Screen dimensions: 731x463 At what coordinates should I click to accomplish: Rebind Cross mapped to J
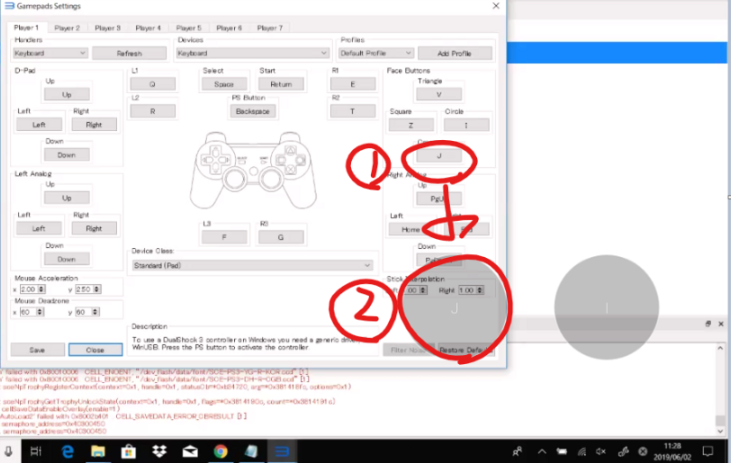[439, 156]
